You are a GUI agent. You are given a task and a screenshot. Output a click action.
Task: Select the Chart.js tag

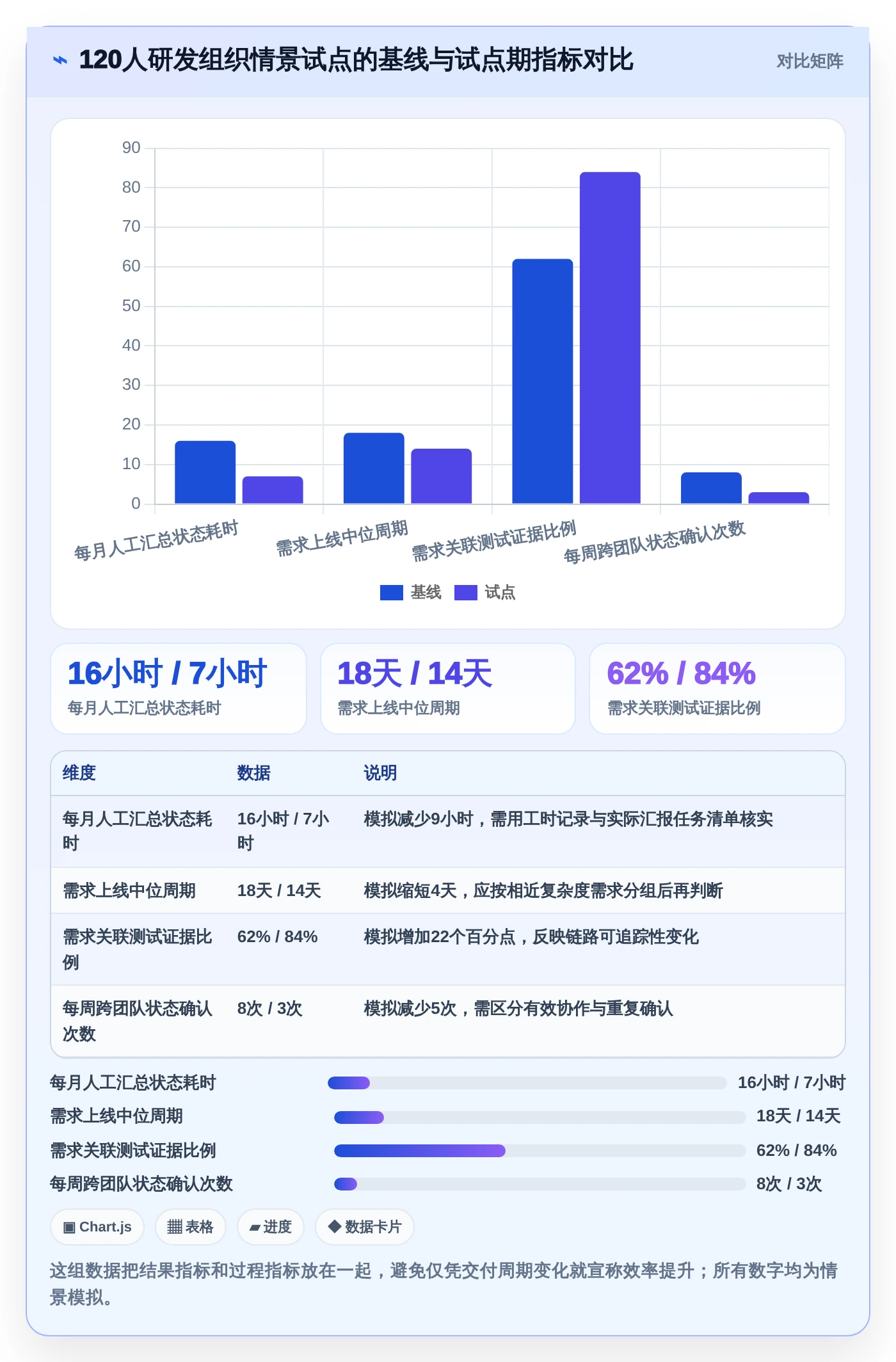tap(97, 1227)
